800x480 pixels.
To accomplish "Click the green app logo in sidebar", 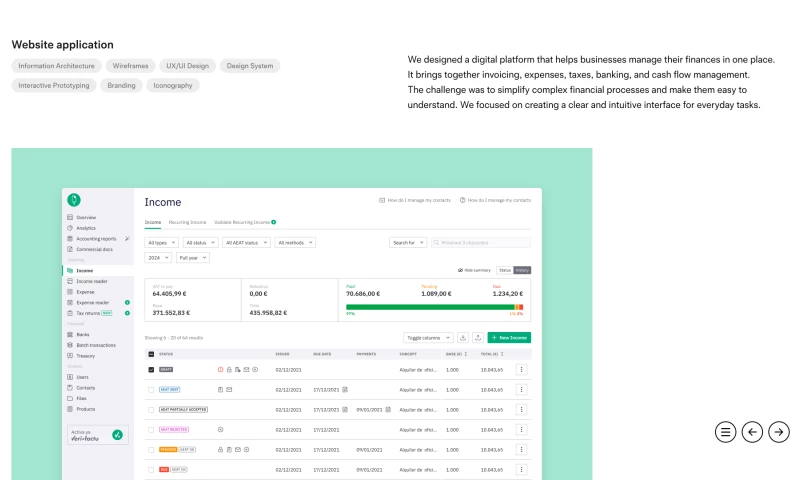I will [74, 199].
